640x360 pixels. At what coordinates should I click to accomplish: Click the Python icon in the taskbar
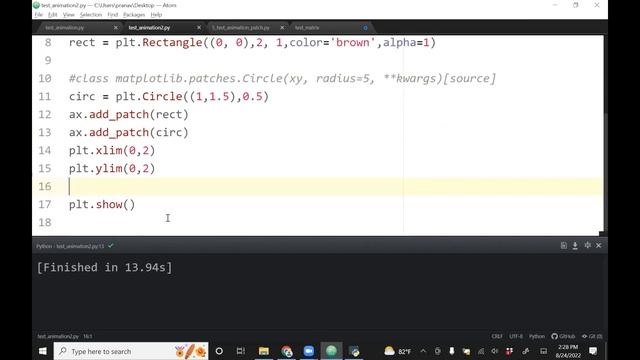click(x=354, y=351)
